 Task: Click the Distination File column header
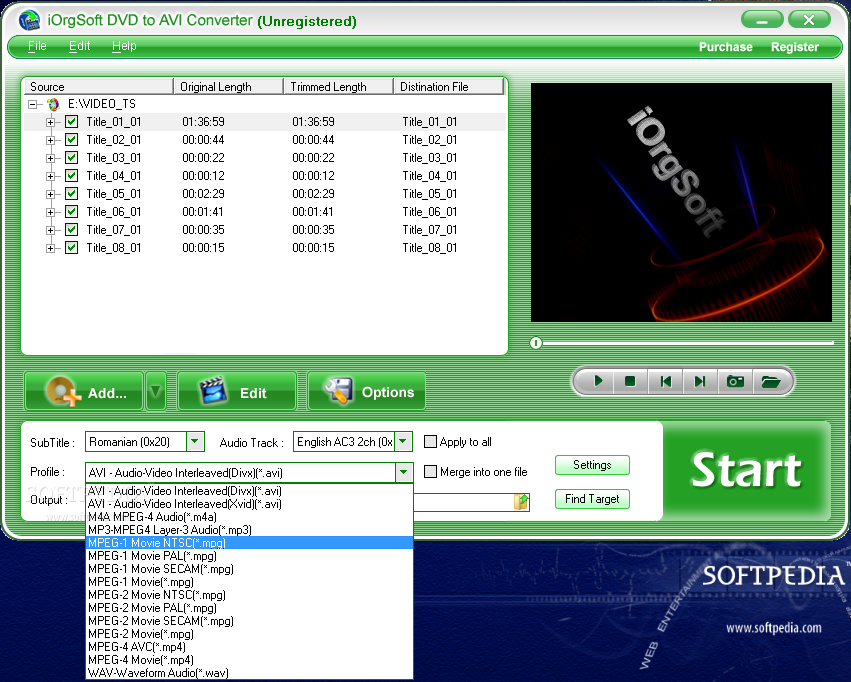tap(448, 87)
